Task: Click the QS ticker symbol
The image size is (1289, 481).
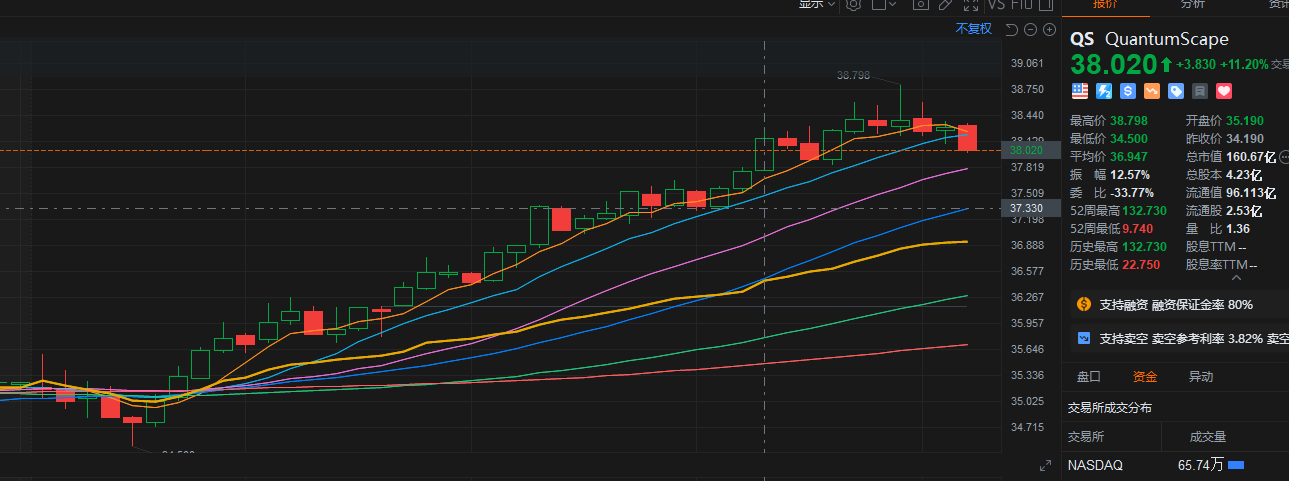Action: [1082, 40]
